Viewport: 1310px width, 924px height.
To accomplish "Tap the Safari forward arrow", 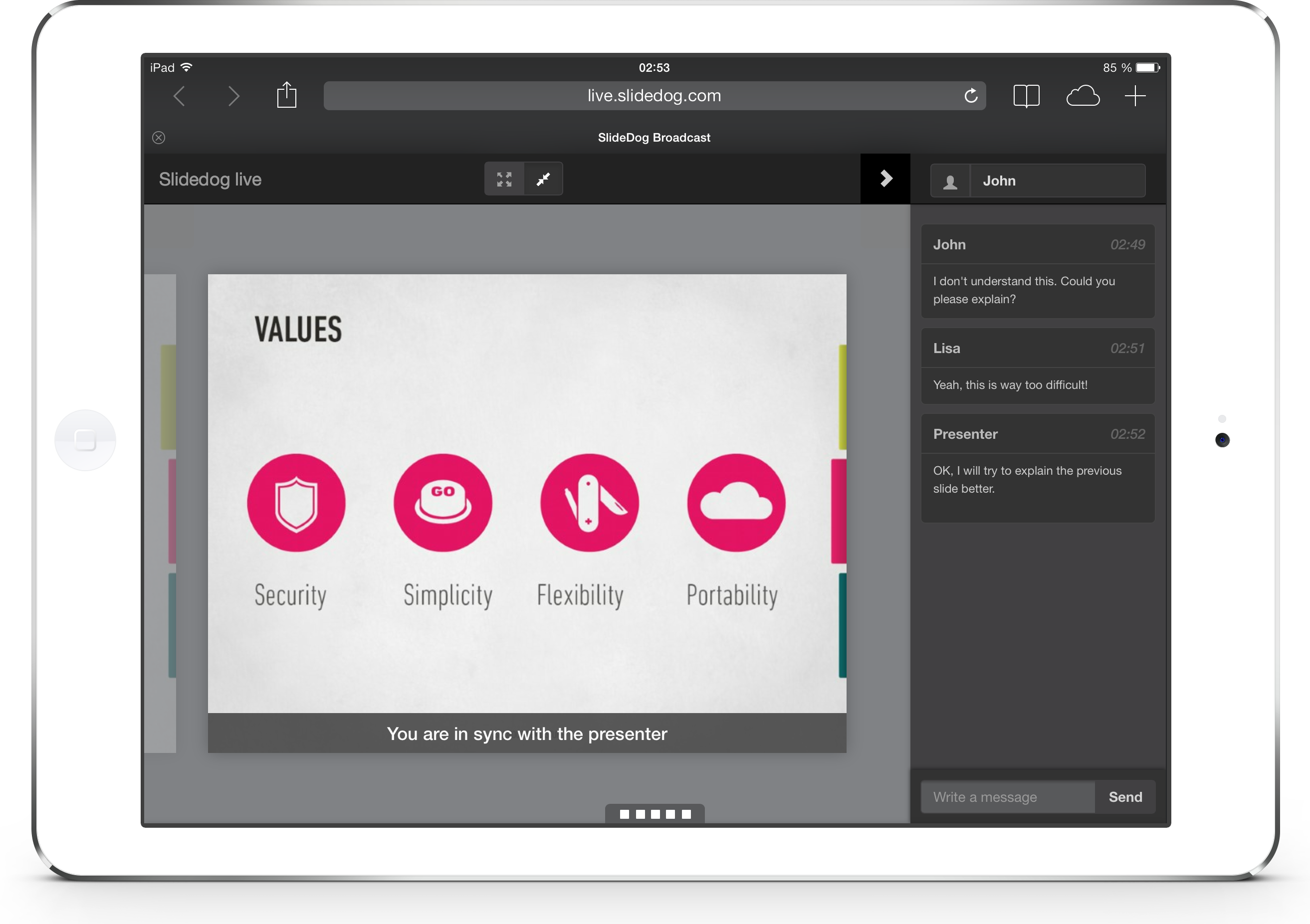I will (233, 96).
